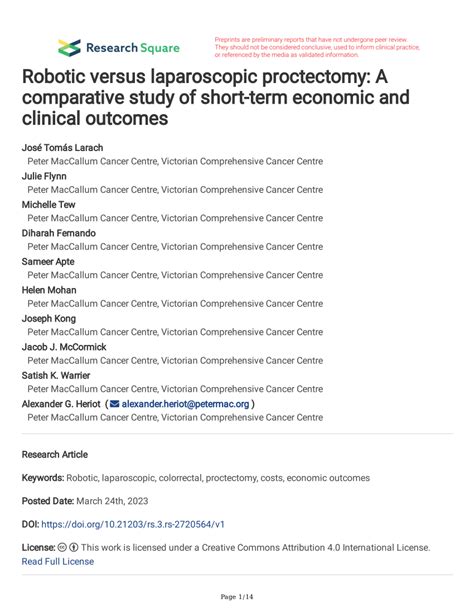Click the Creative Commons CC icon
Image resolution: width=474 pixels, height=613 pixels.
[x=62, y=547]
